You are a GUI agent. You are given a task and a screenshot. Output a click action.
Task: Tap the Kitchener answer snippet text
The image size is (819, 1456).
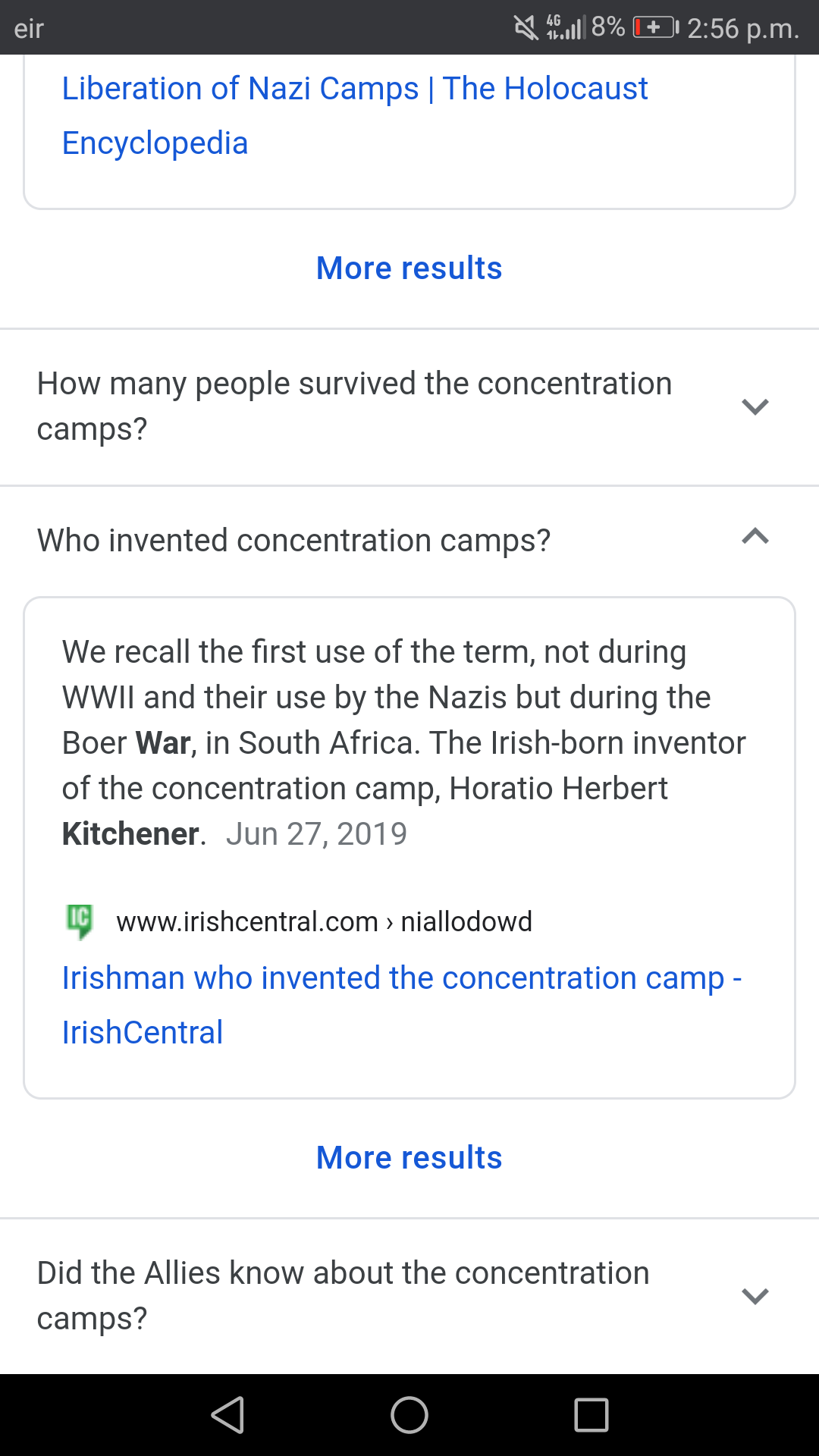tap(403, 742)
